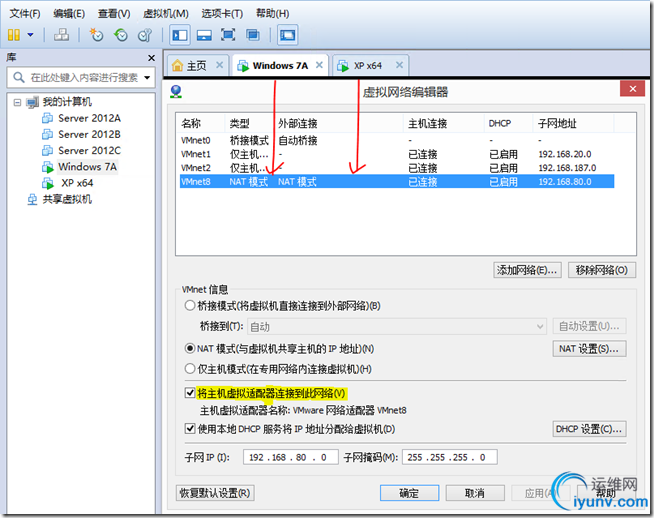The width and height of the screenshot is (654, 518).
Task: Click the console view toolbar icon
Action: click(x=288, y=35)
